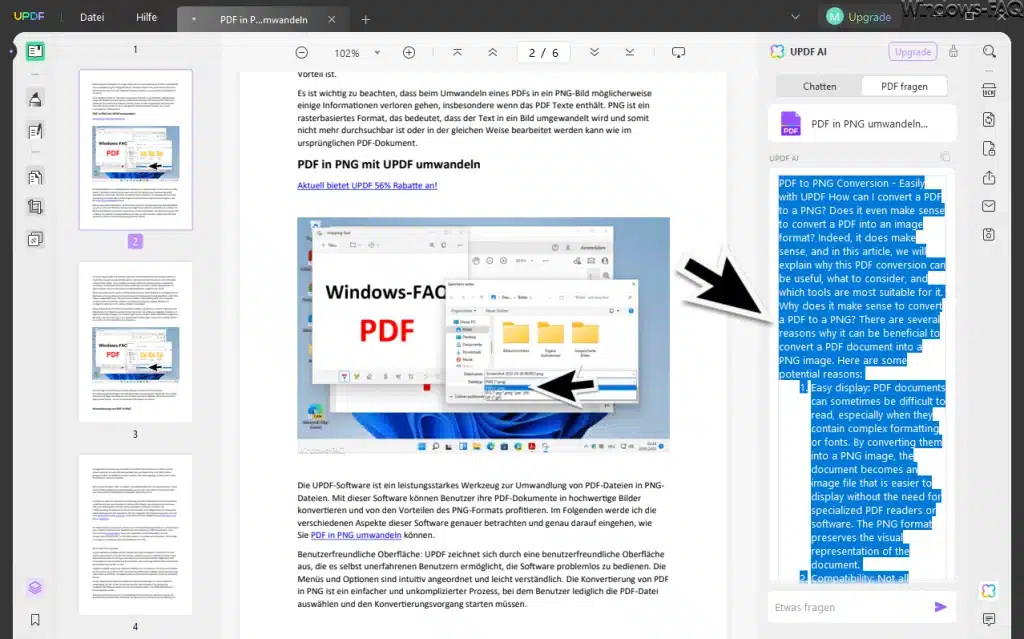Open the Datei menu
The image size is (1024, 639).
pos(92,18)
